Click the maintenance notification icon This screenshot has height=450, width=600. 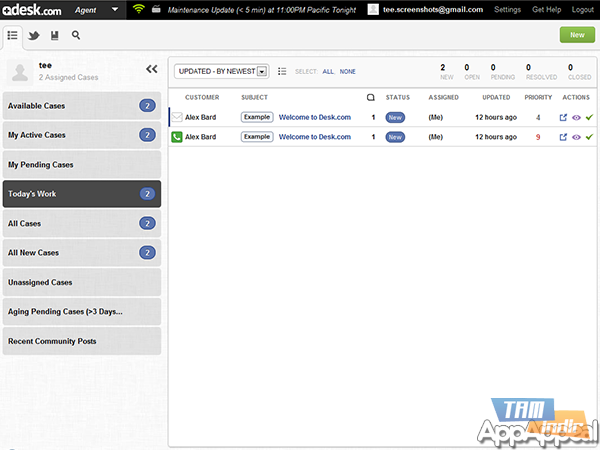pos(156,9)
